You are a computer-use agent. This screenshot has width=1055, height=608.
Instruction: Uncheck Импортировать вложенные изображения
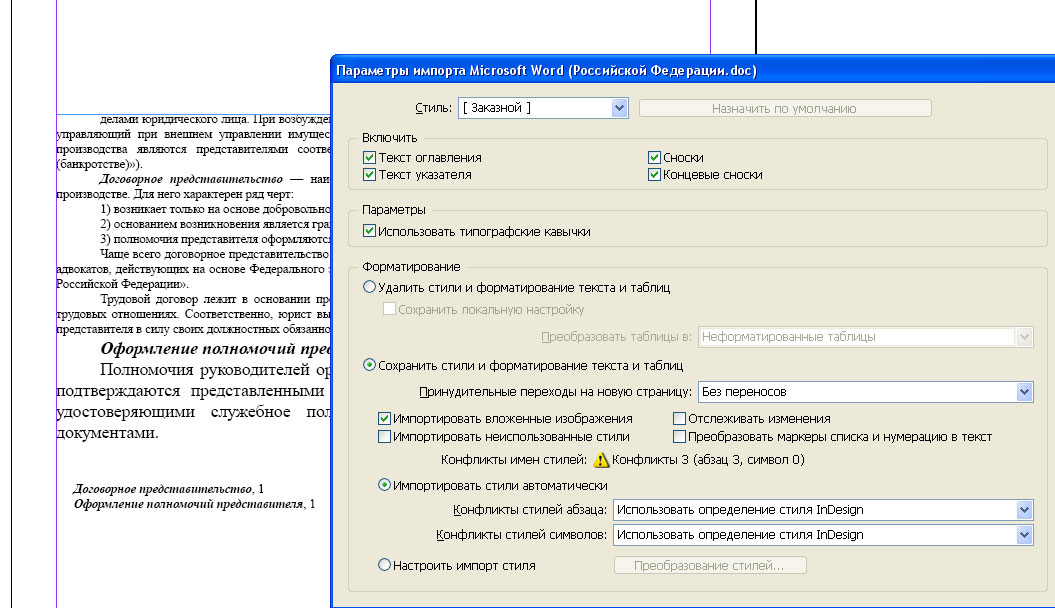tap(384, 418)
